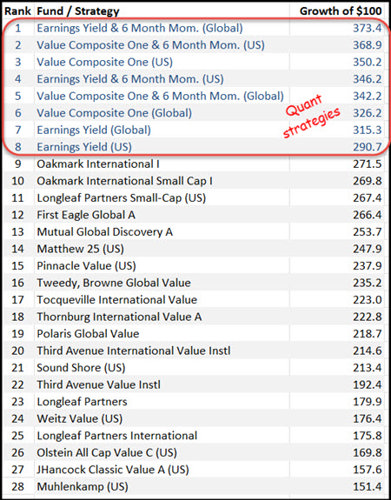Click the growth value 368.9
Image resolution: width=391 pixels, height=500 pixels.
click(x=367, y=45)
